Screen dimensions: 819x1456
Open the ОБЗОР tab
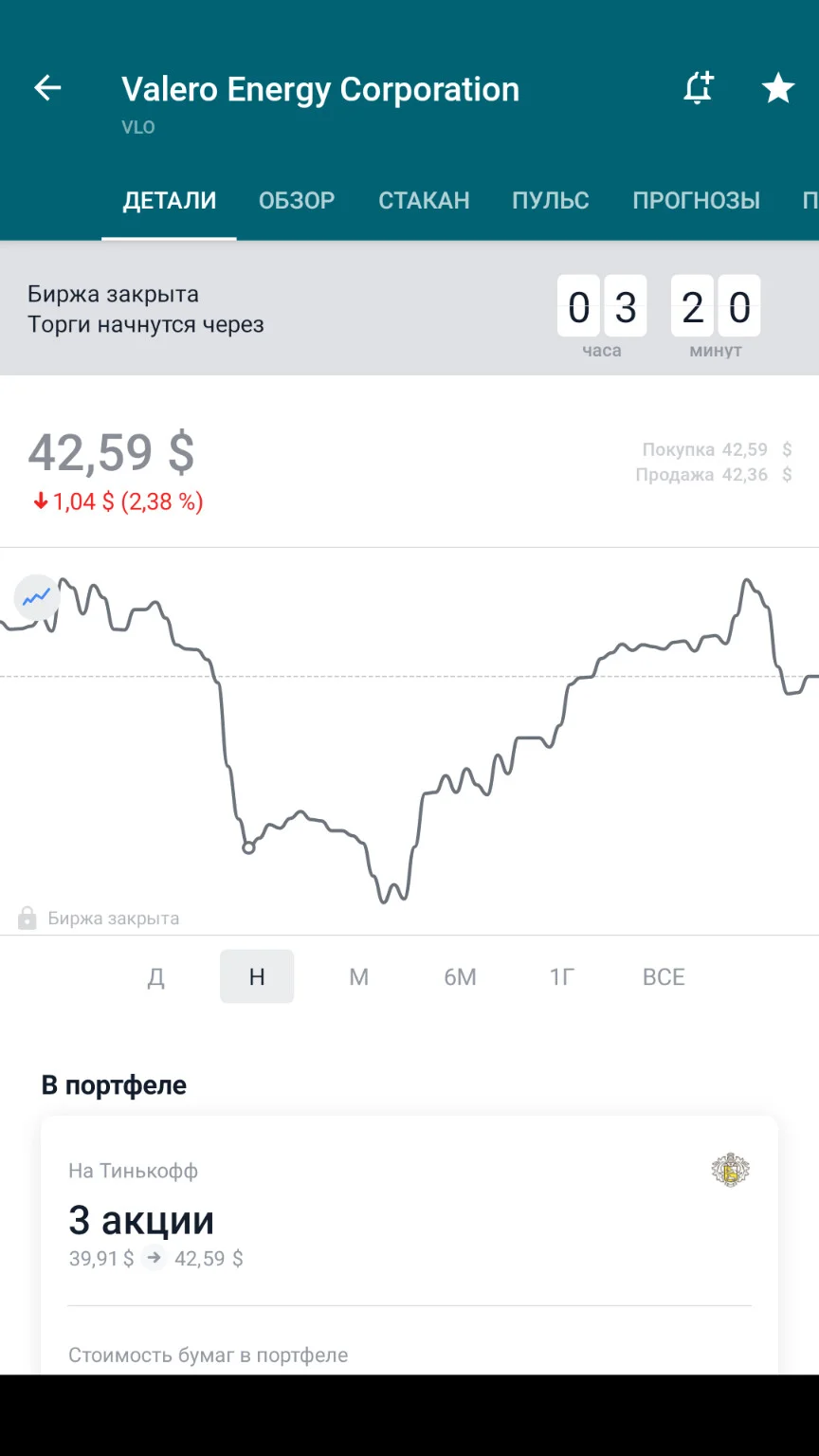click(297, 201)
